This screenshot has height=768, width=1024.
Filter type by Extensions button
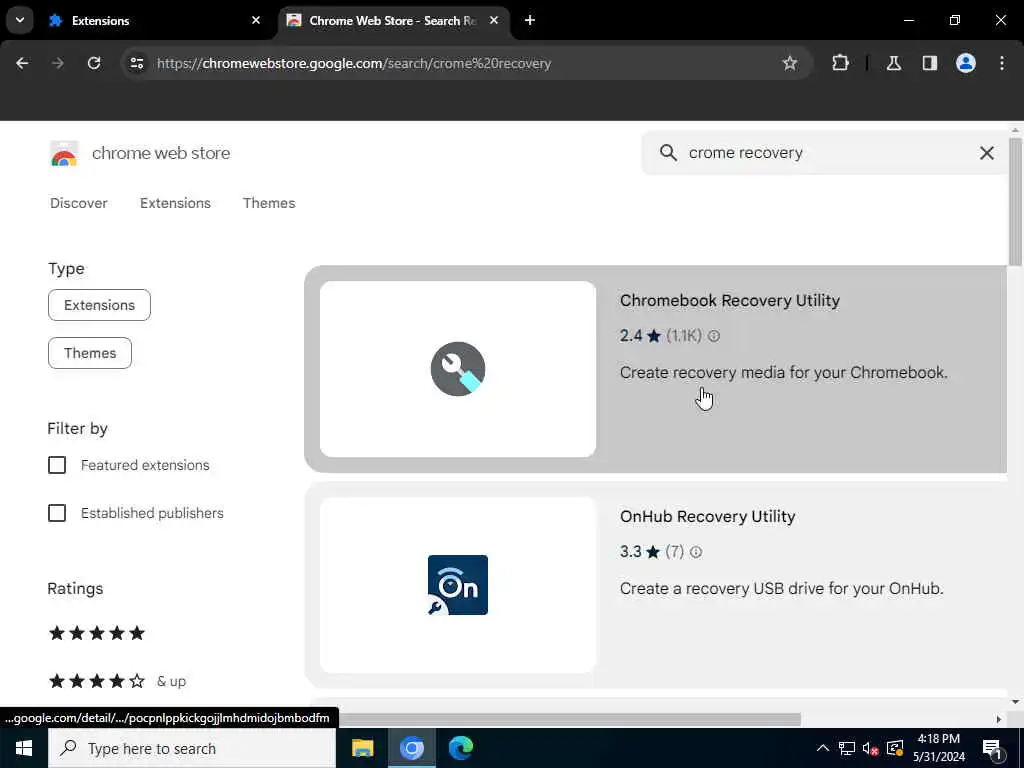pos(99,305)
